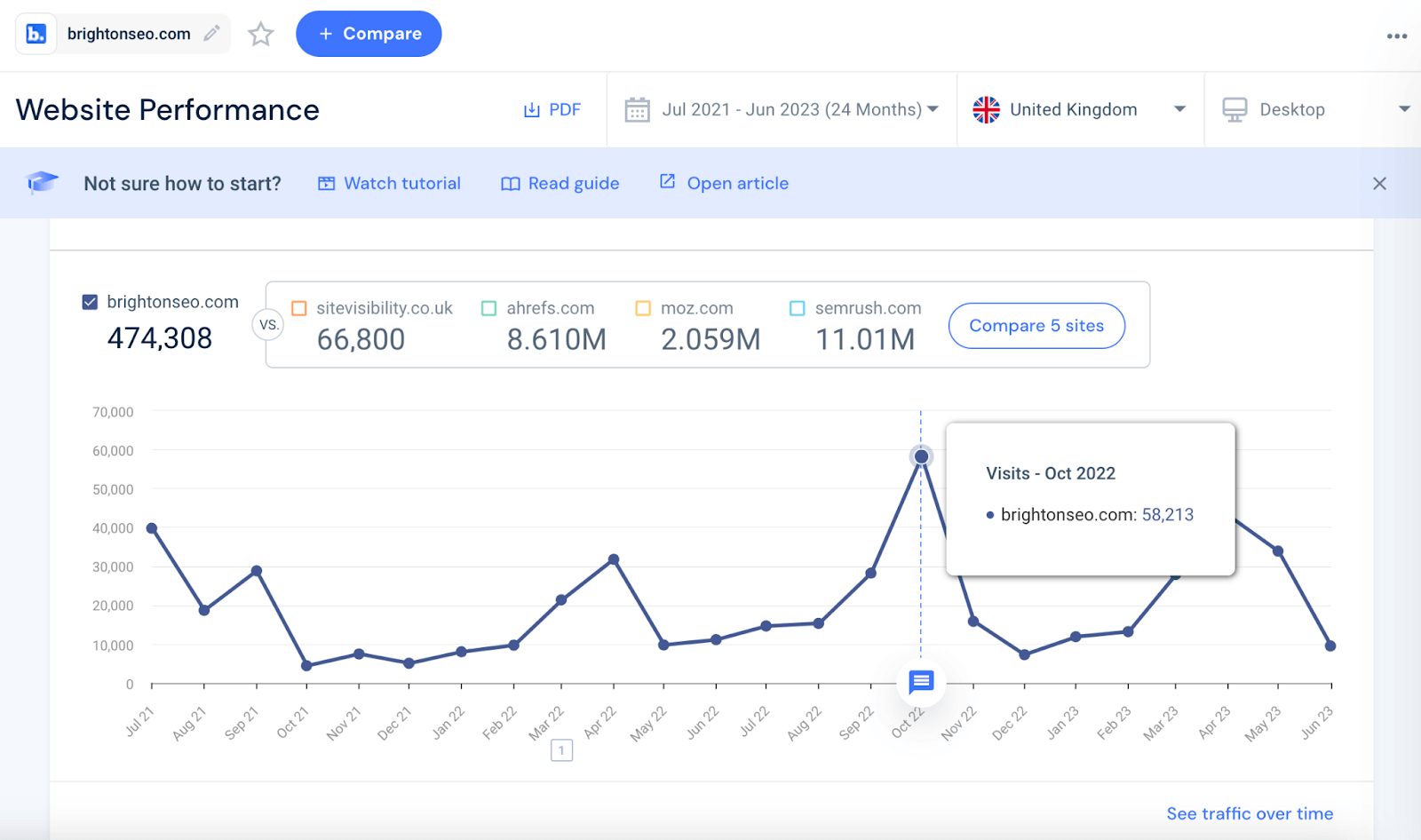Image resolution: width=1421 pixels, height=840 pixels.
Task: Click the note marker under Mar 22
Action: [561, 750]
